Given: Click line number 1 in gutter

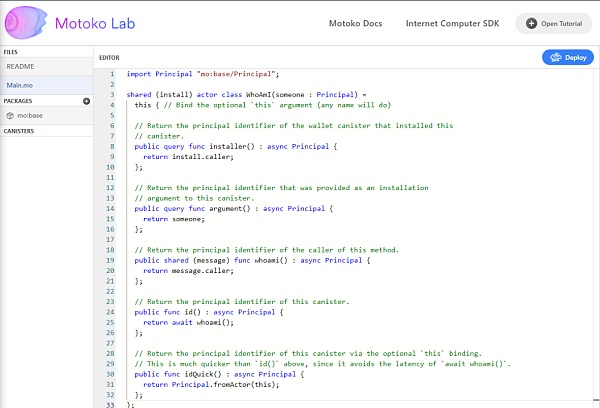Looking at the screenshot, I should [112, 74].
